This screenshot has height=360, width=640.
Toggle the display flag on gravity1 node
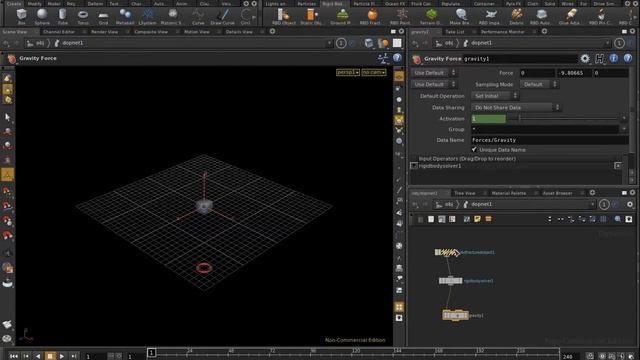pos(467,315)
